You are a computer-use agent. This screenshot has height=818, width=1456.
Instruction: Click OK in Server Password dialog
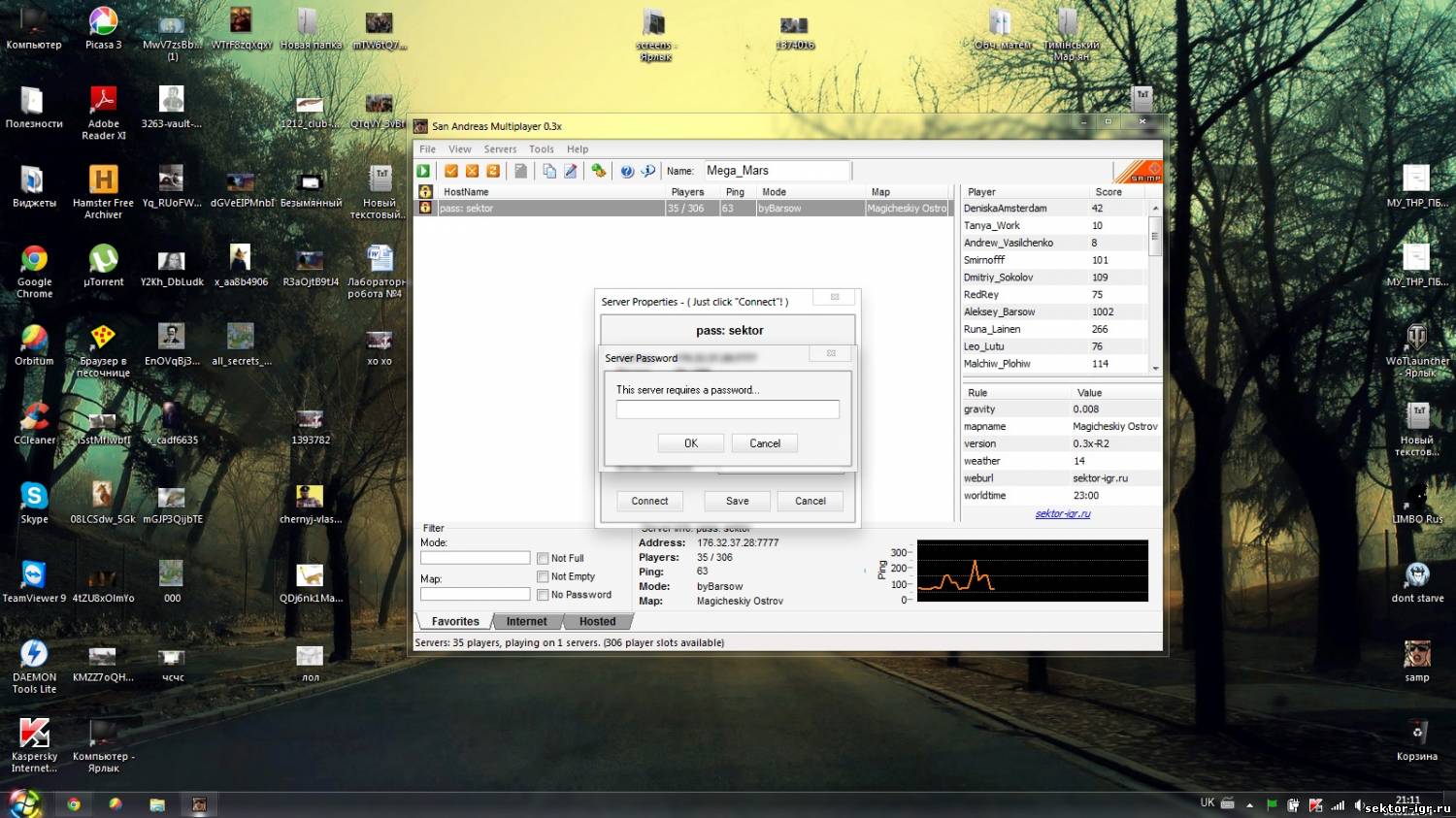(x=691, y=443)
